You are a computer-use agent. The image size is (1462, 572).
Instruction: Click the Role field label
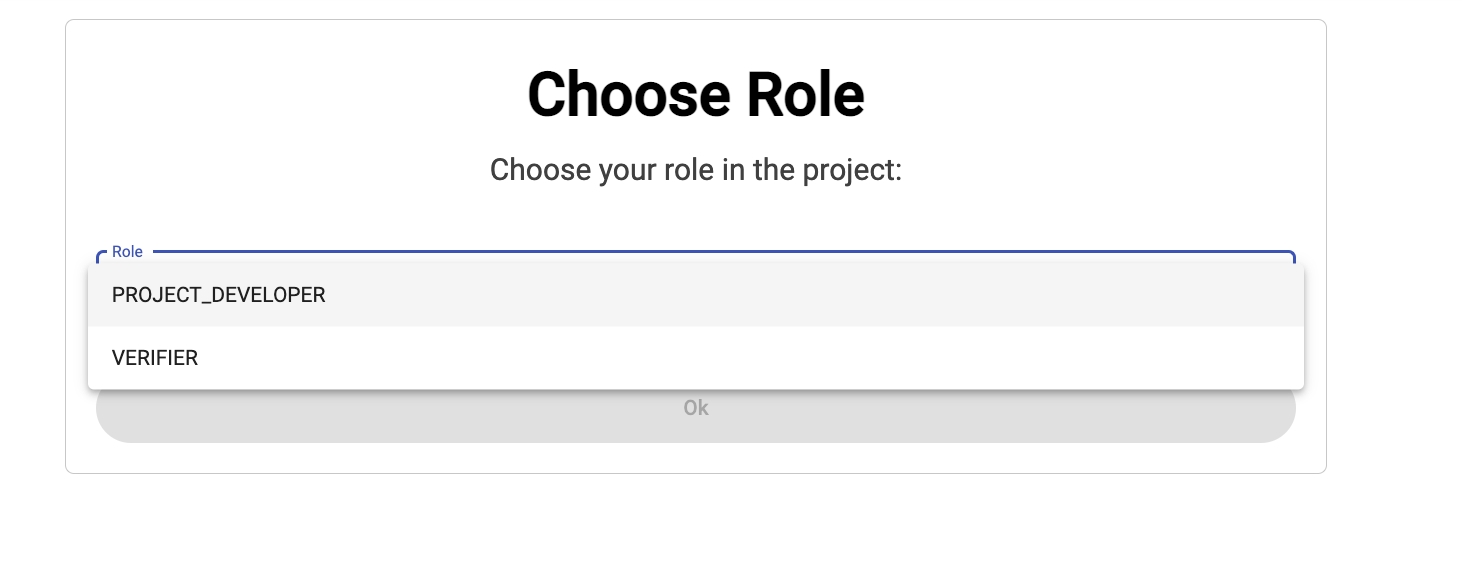(127, 252)
